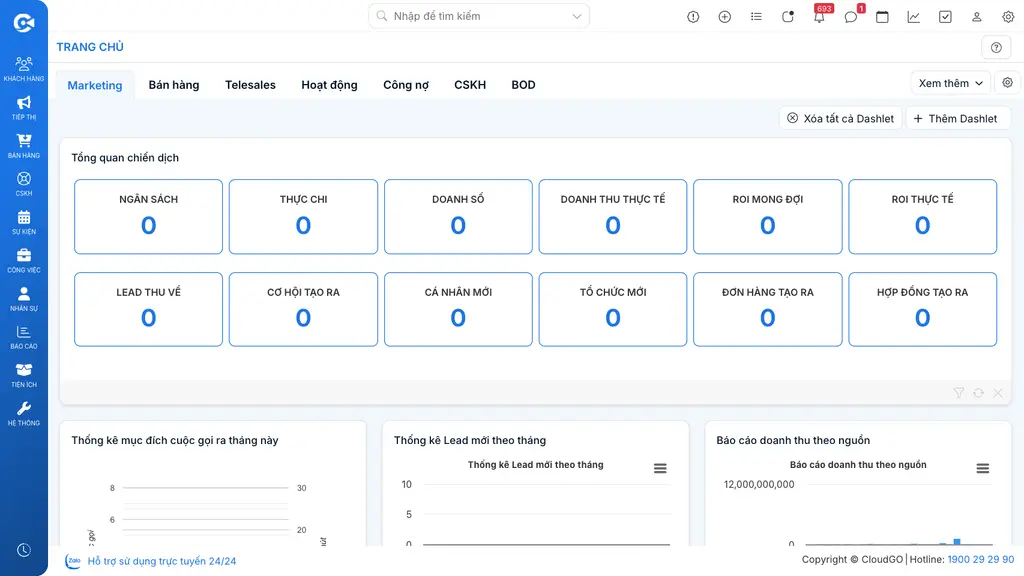Image resolution: width=1024 pixels, height=576 pixels.
Task: Switch to the Bán hàng tab
Action: click(174, 85)
